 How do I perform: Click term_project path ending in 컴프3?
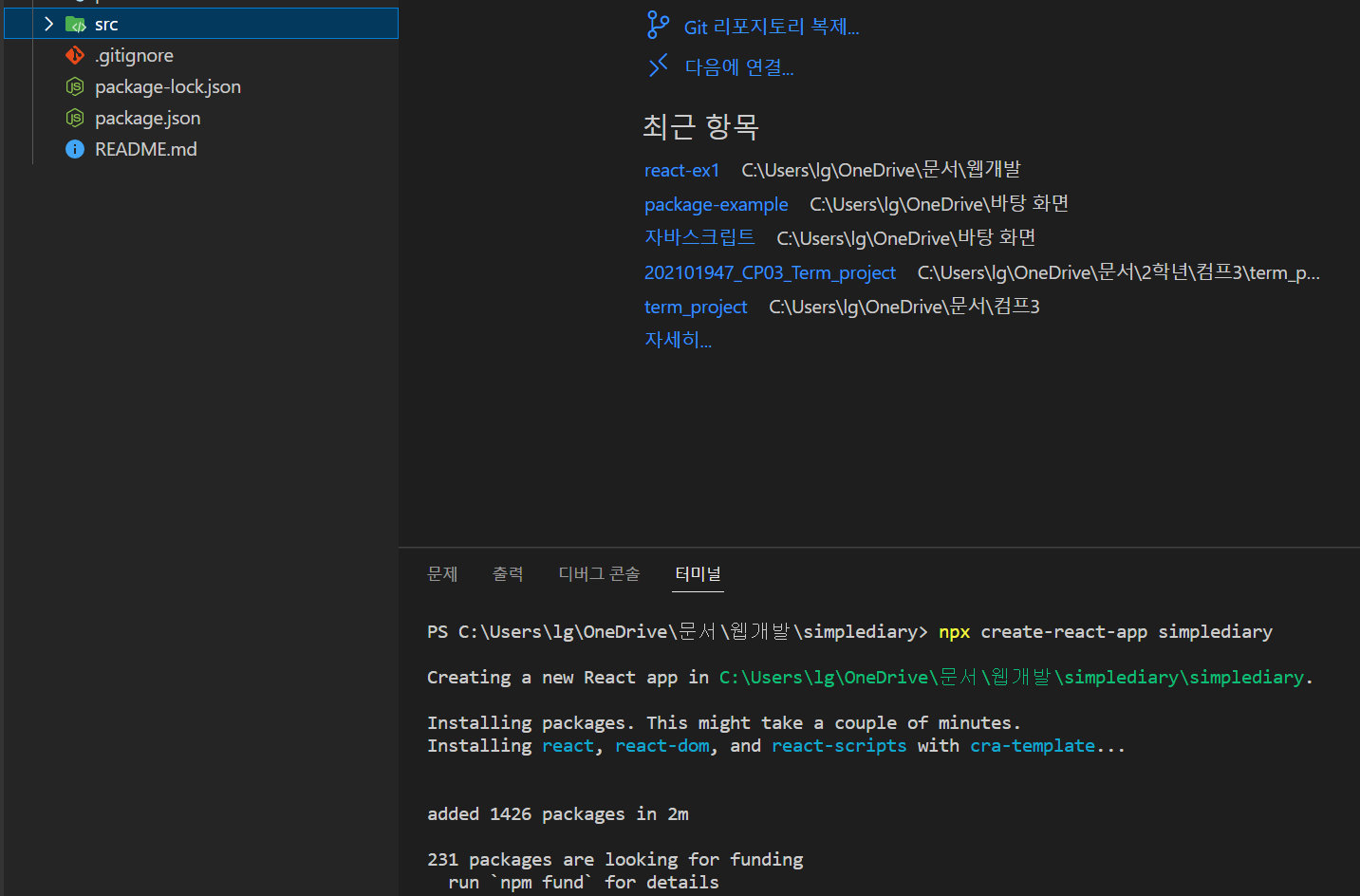(904, 307)
